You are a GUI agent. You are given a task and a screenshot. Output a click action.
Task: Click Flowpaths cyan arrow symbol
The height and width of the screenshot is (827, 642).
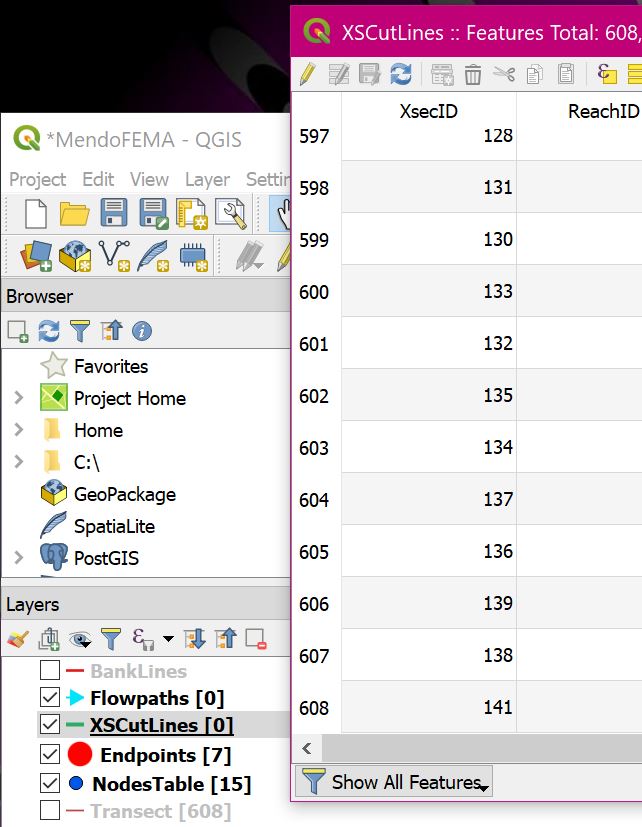point(75,697)
